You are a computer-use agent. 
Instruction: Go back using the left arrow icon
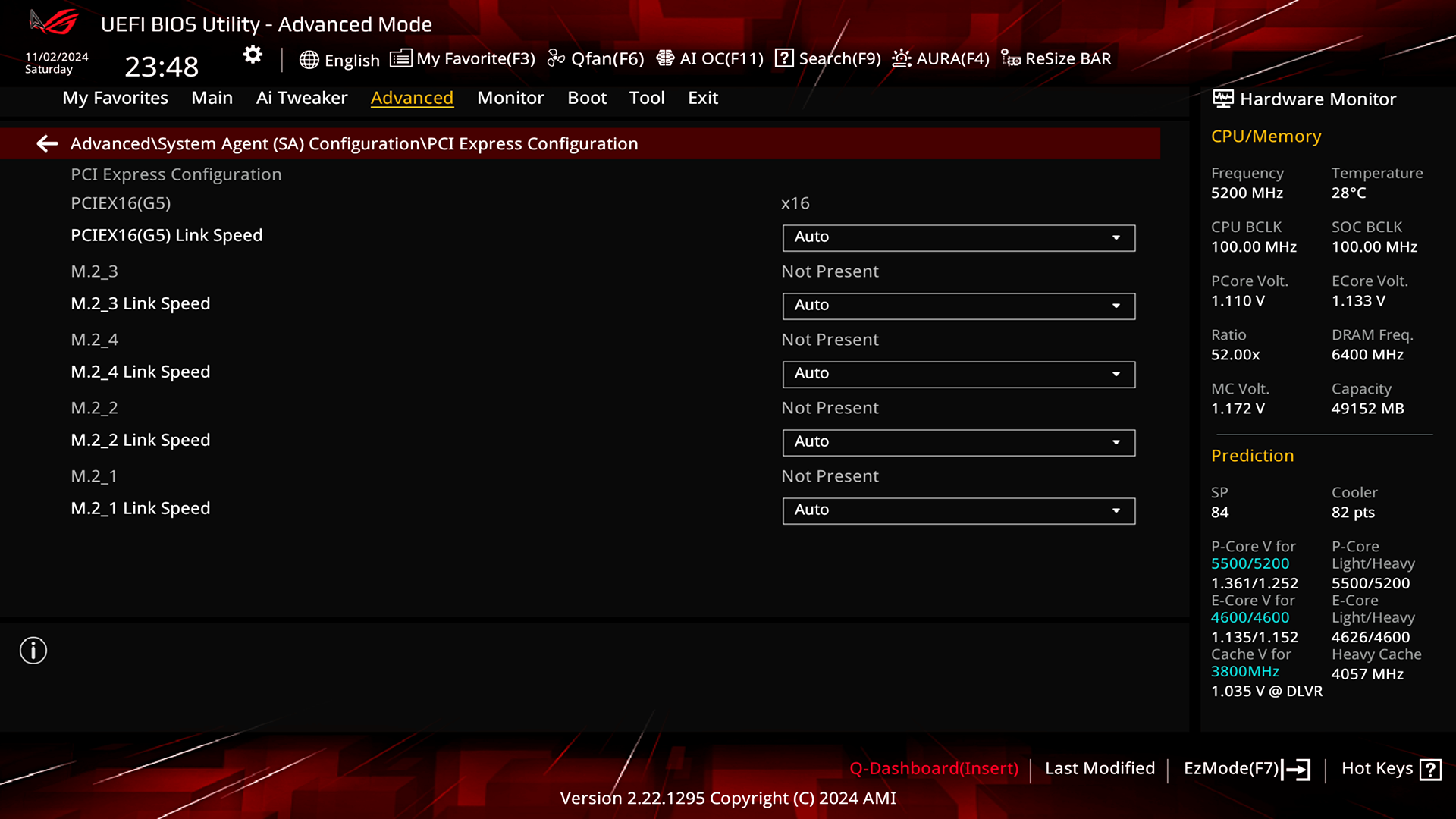click(x=47, y=143)
